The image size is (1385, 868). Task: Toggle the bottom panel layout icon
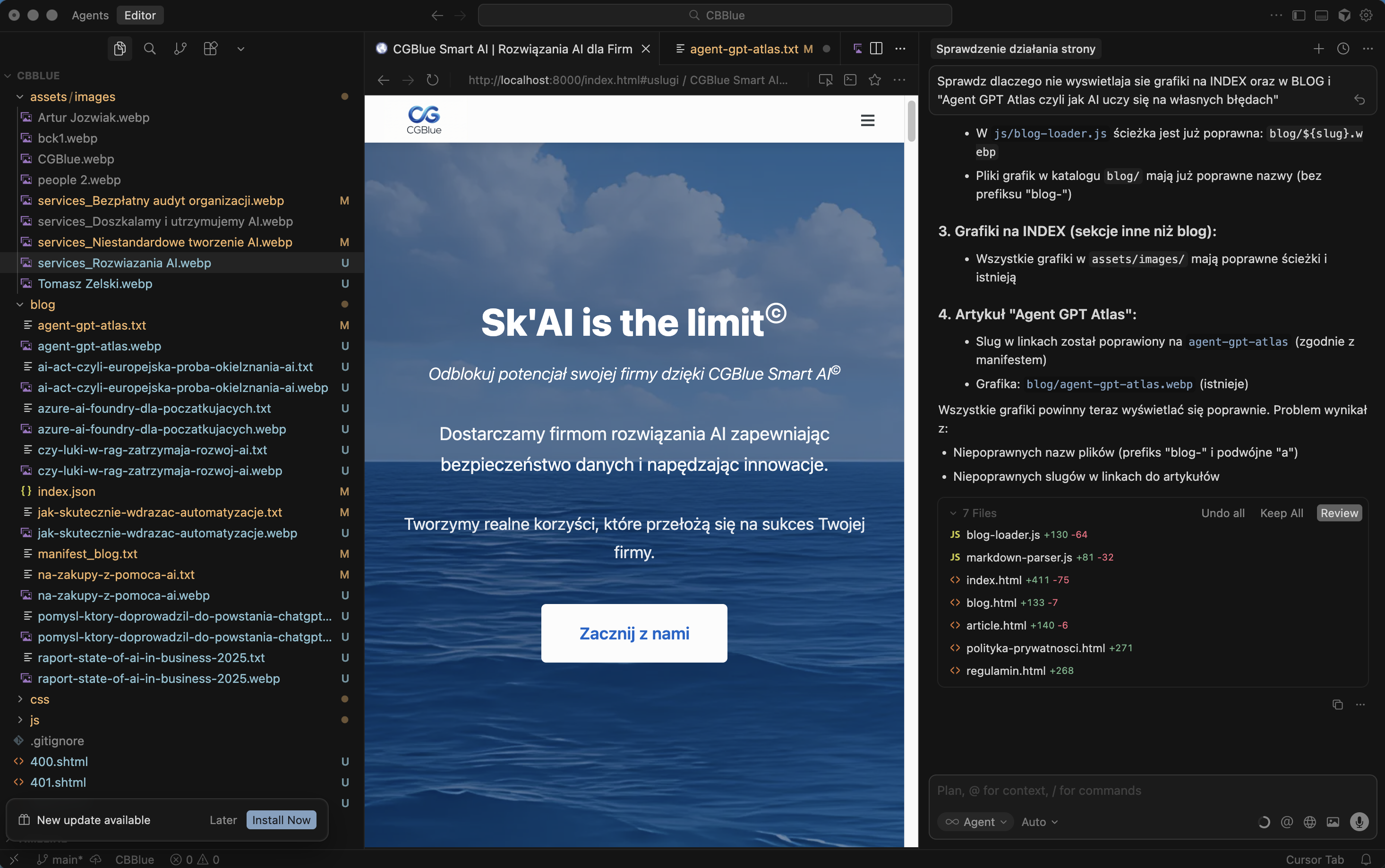1321,16
